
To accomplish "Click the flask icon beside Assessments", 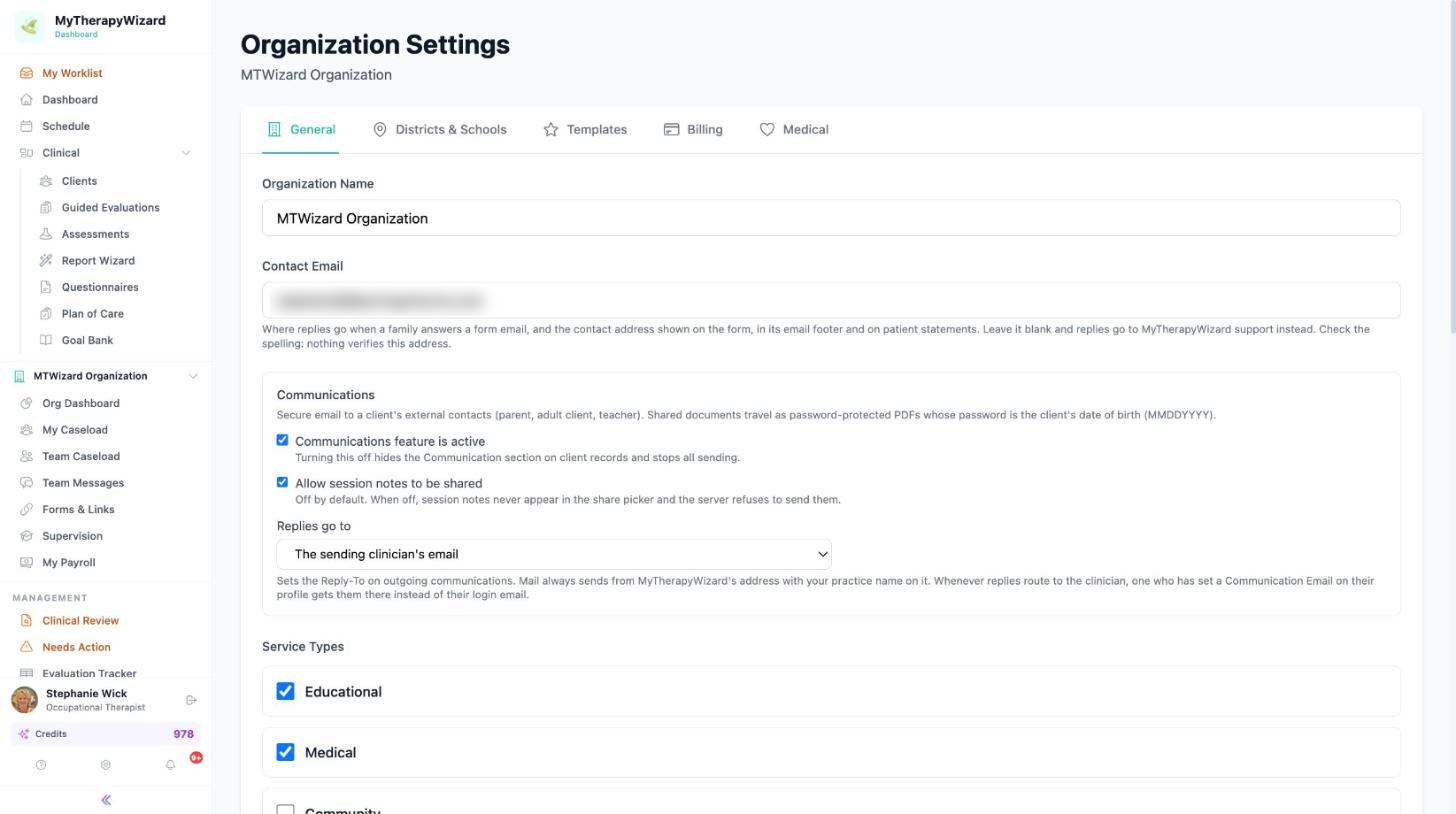I will point(46,234).
